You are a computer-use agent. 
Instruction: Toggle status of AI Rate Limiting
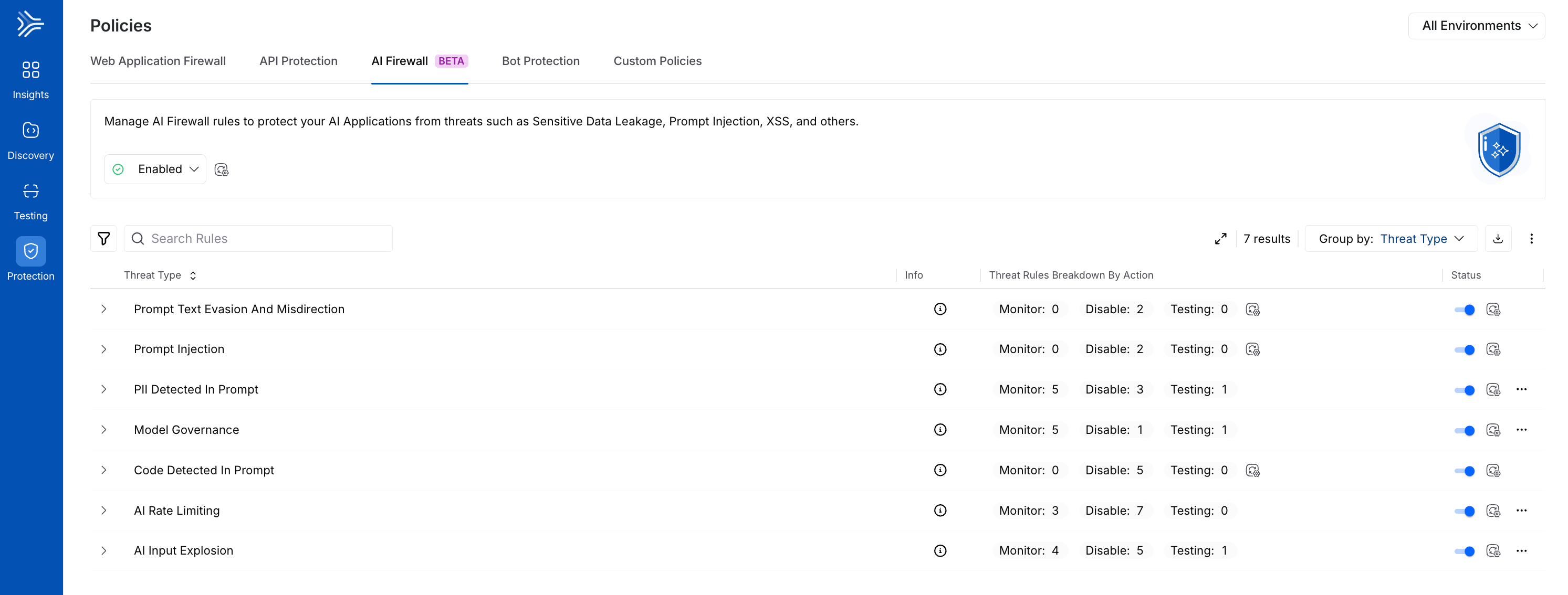1465,511
